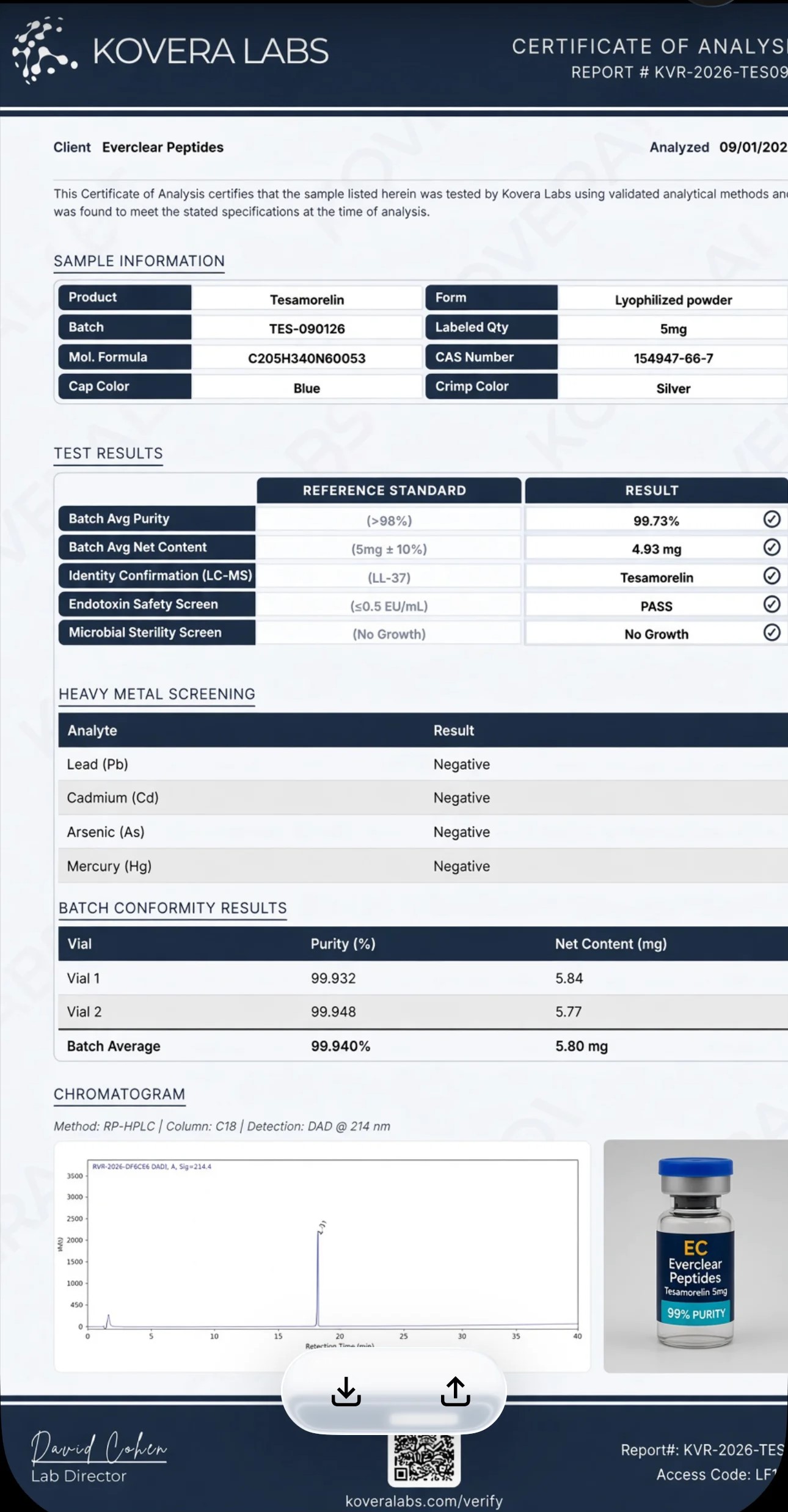Screen dimensions: 788x1512
Task: Click the checkmark beside 4.93 mg result
Action: click(772, 547)
